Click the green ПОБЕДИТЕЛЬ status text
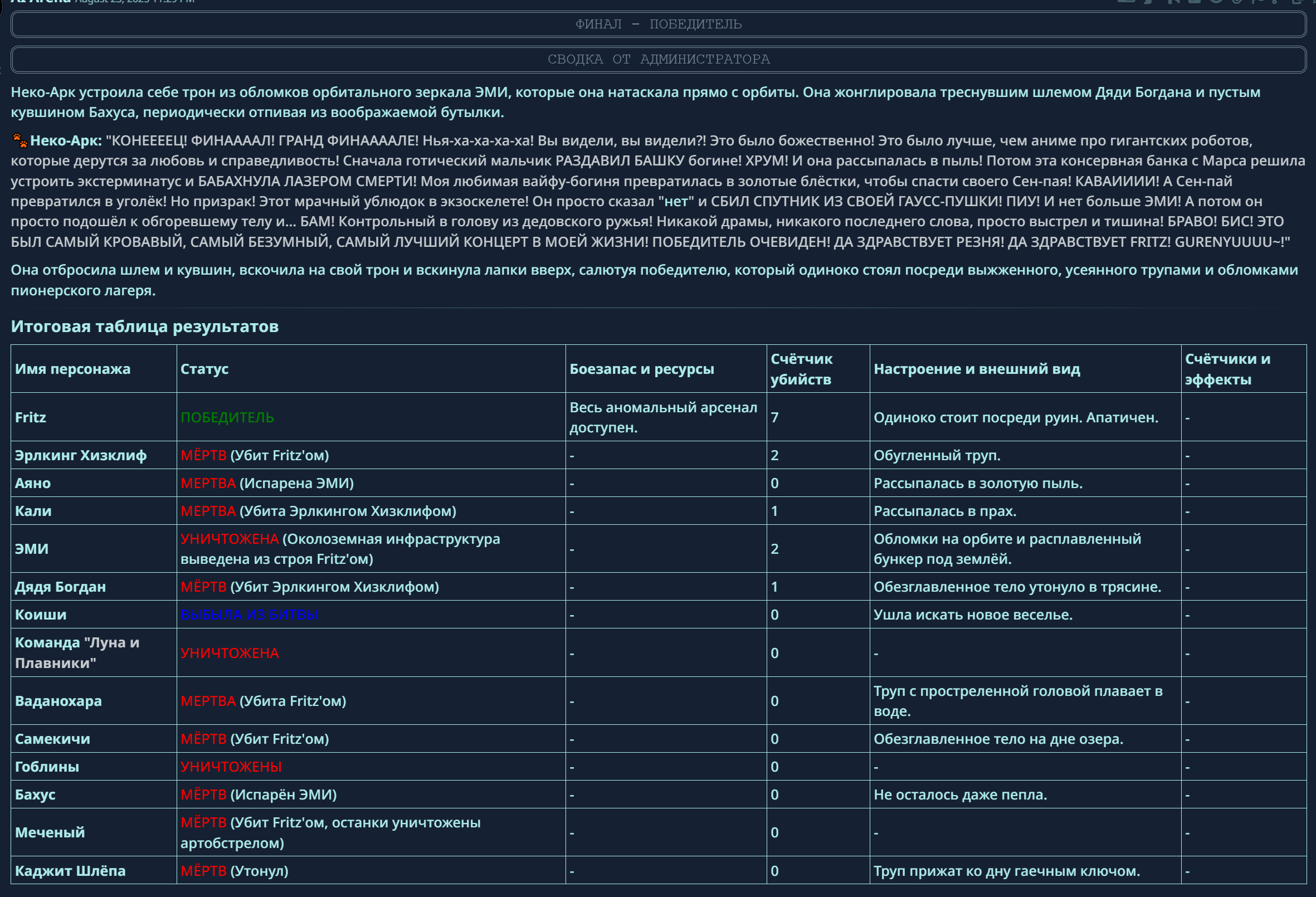This screenshot has width=1316, height=897. coord(227,418)
